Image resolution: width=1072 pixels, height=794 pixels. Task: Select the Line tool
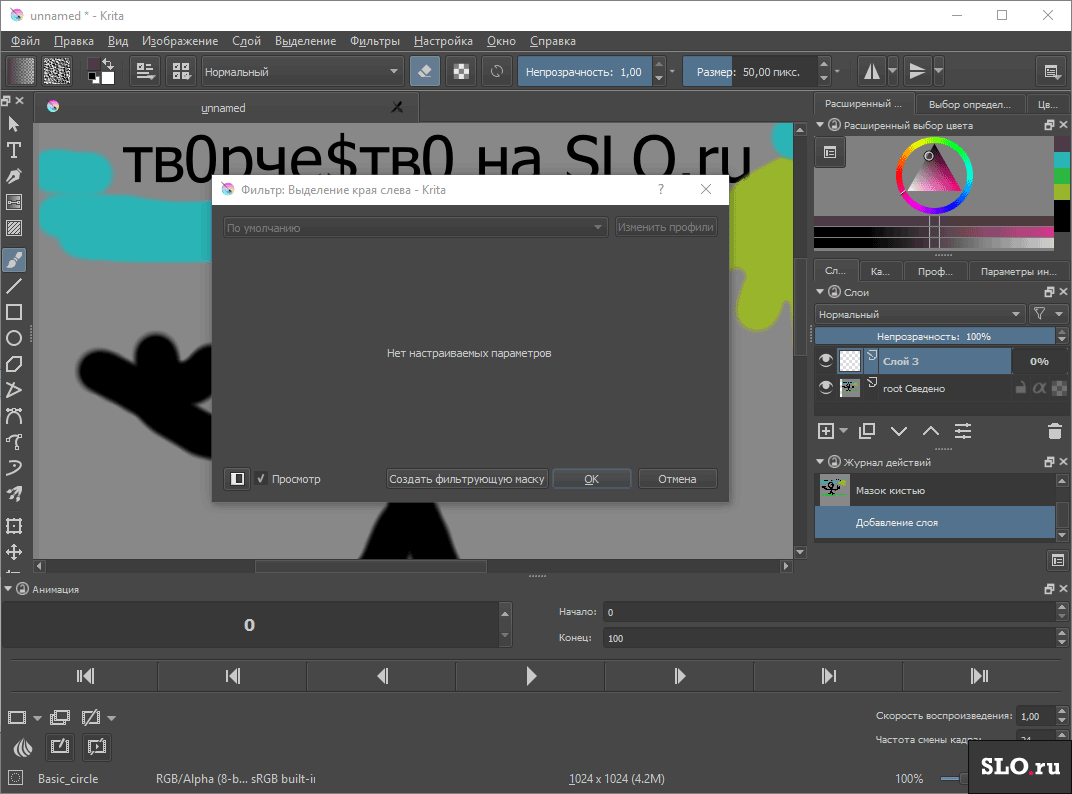tap(14, 286)
